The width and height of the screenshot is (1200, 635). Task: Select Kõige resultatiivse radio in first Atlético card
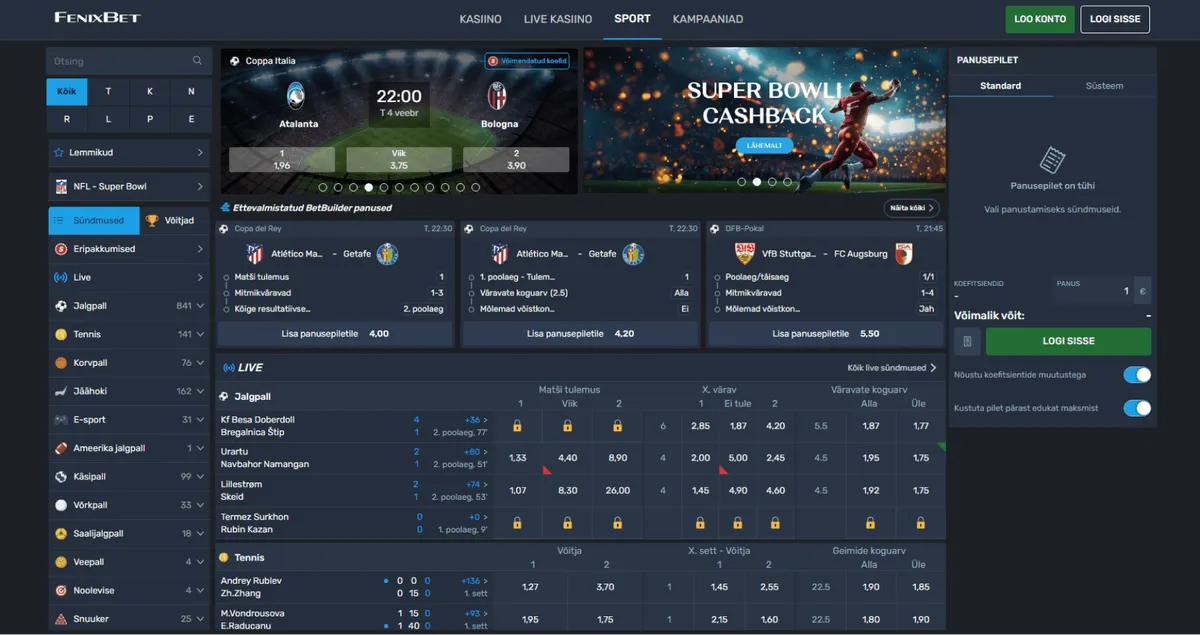(226, 309)
